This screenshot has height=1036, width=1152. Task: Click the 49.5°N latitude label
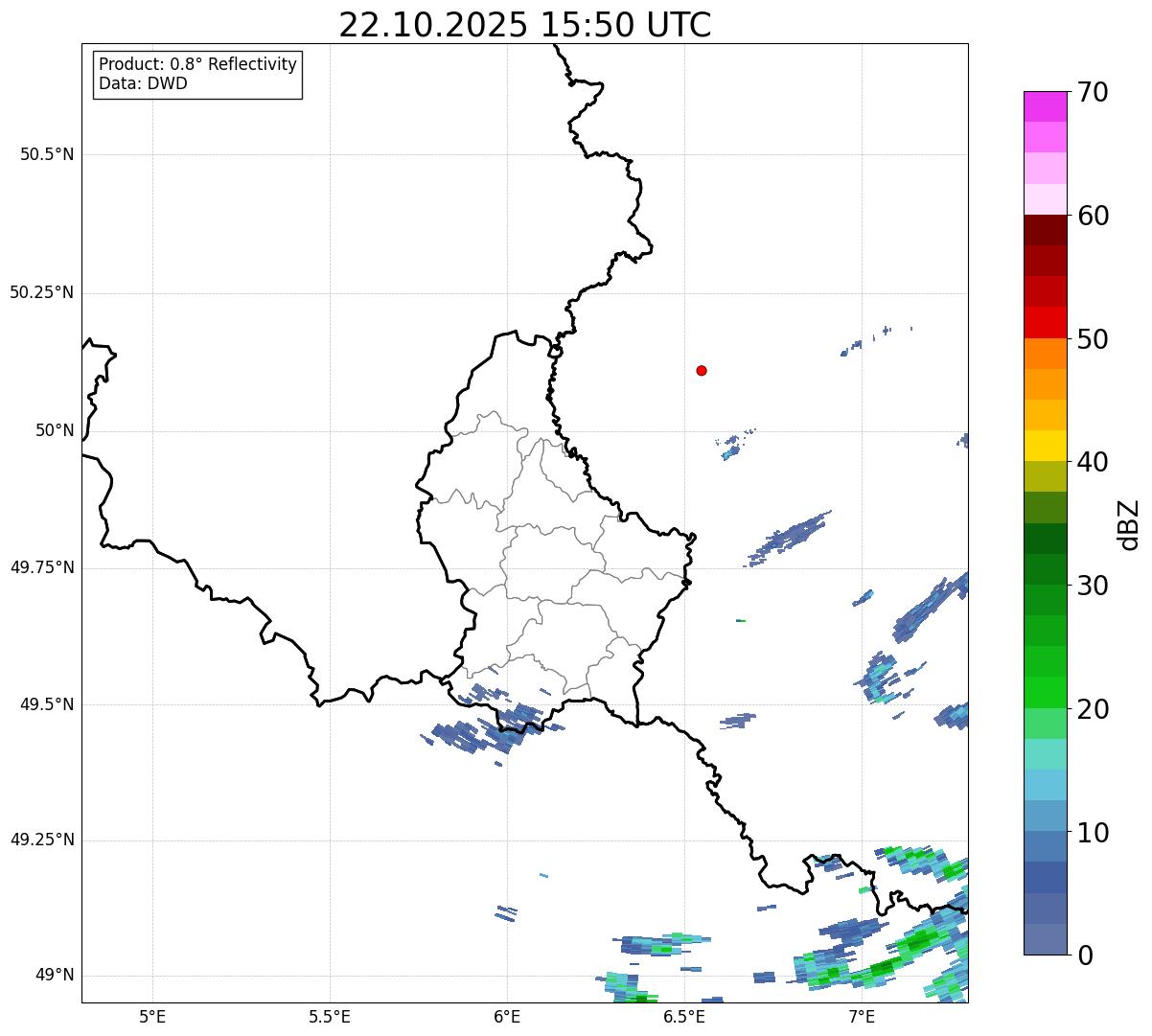(47, 704)
